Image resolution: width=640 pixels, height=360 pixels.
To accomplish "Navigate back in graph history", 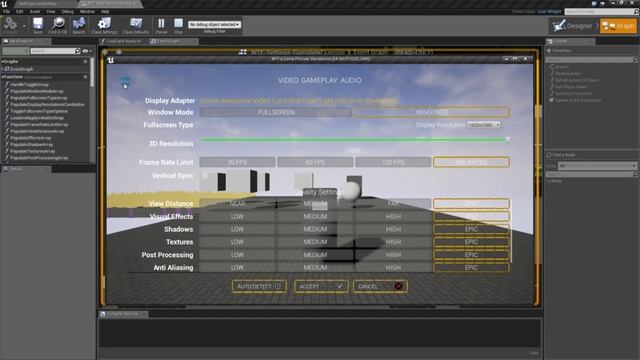I will coord(105,52).
